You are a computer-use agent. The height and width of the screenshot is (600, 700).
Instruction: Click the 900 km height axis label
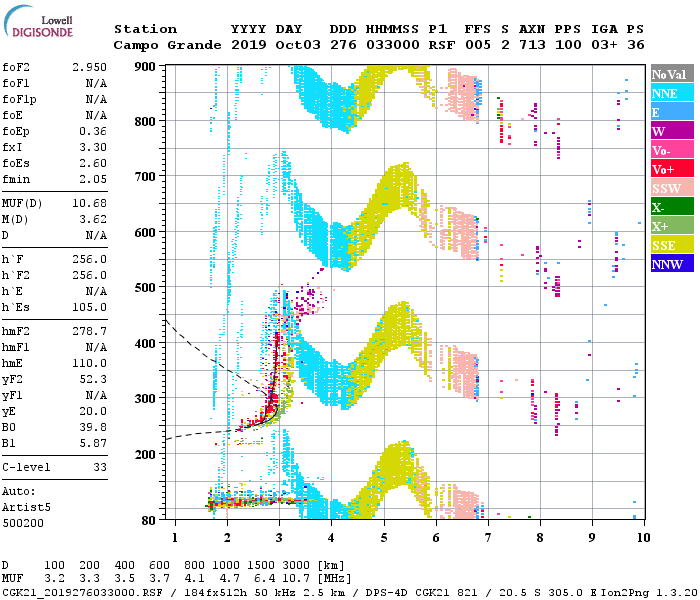(145, 67)
